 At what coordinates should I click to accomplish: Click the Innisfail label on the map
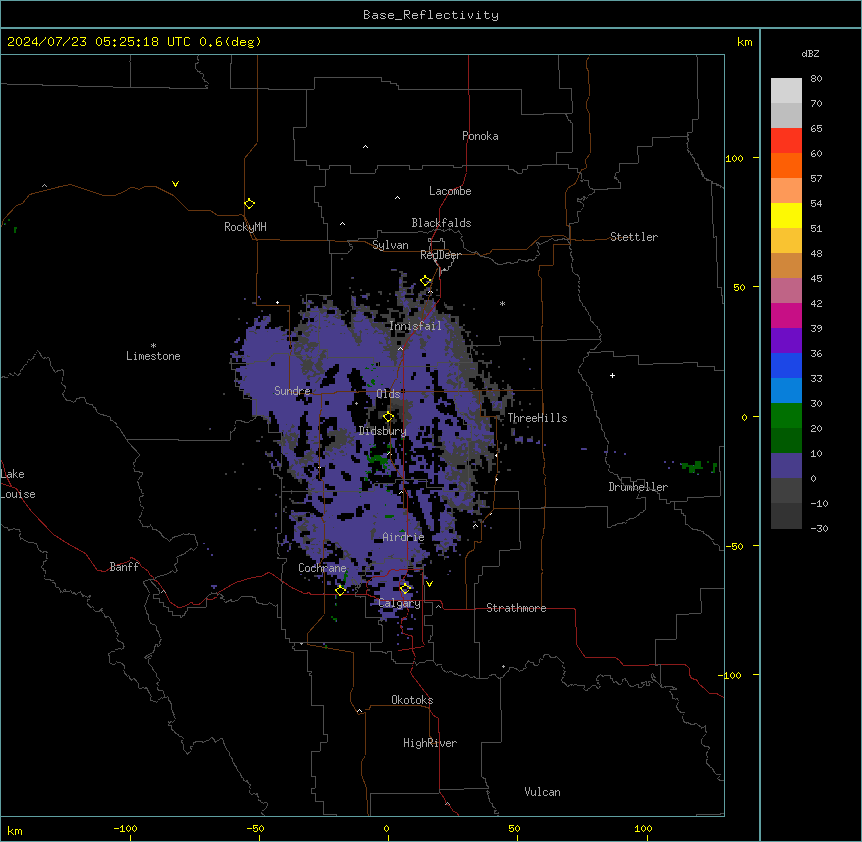(x=415, y=326)
